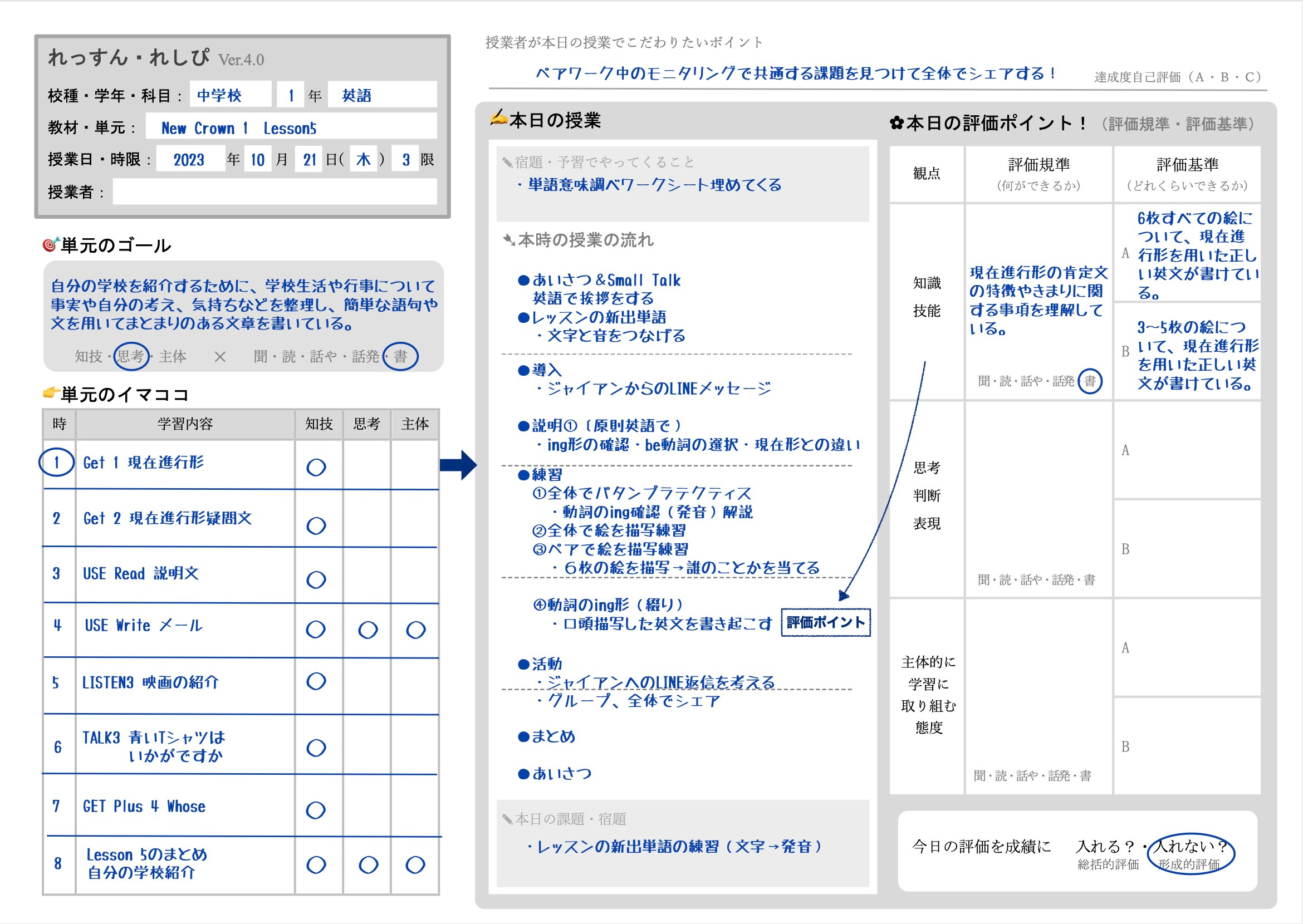The image size is (1303, 924).
Task: Select the 入れる？ 総括的評価 option
Action: tap(1107, 854)
